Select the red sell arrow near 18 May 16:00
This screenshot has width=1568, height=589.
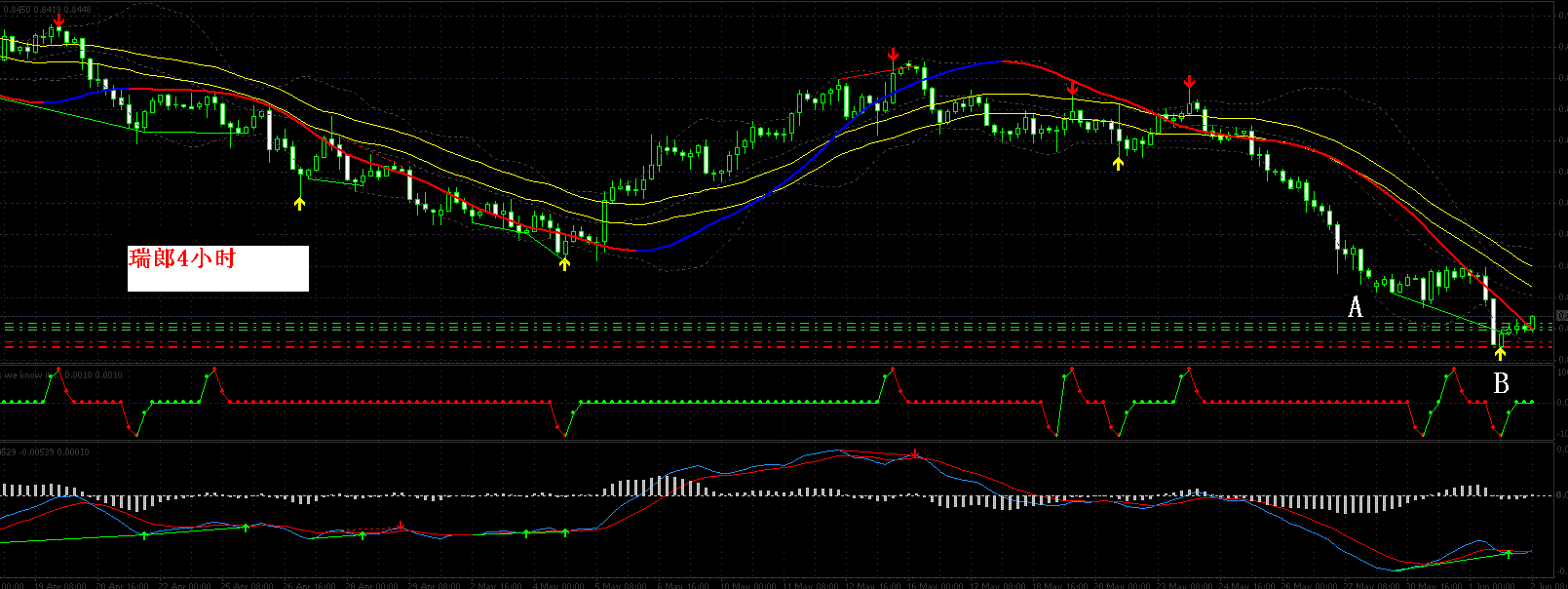pyautogui.click(x=1072, y=89)
